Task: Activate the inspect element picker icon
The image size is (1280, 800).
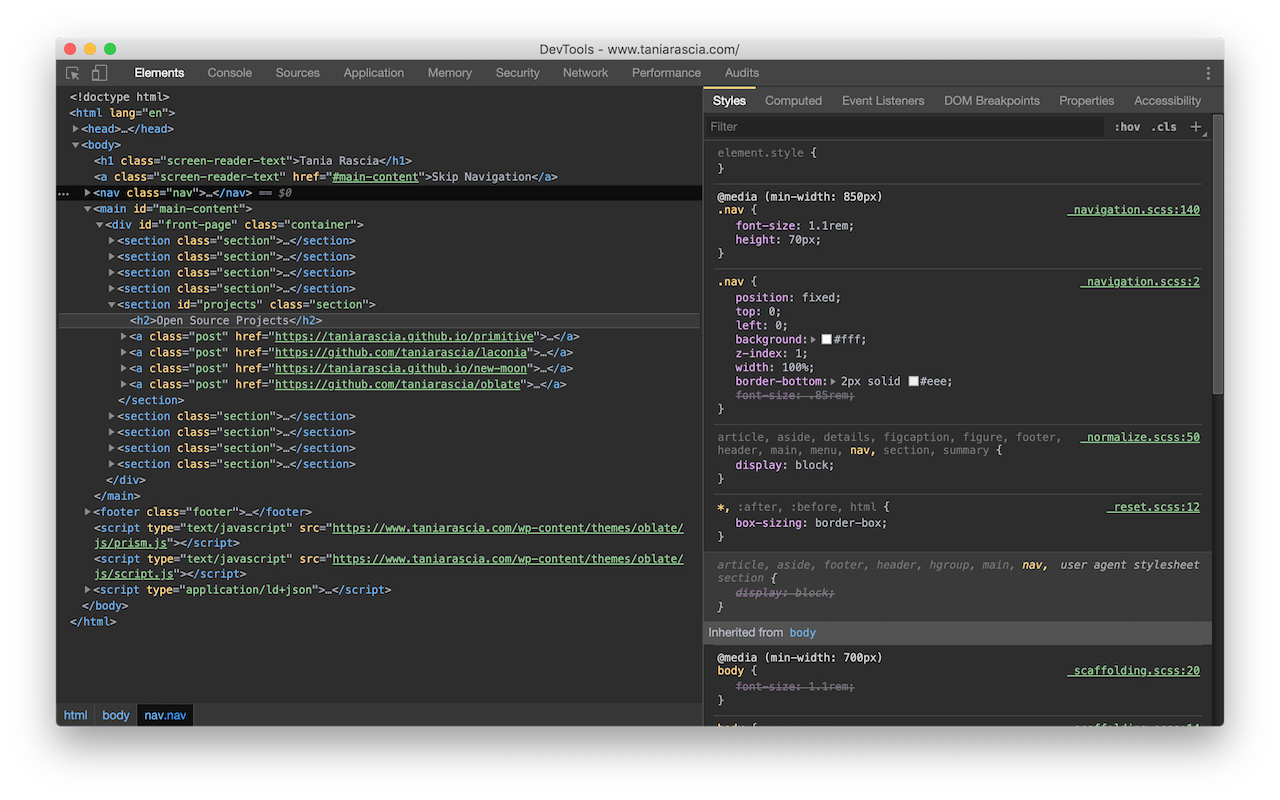Action: click(73, 73)
